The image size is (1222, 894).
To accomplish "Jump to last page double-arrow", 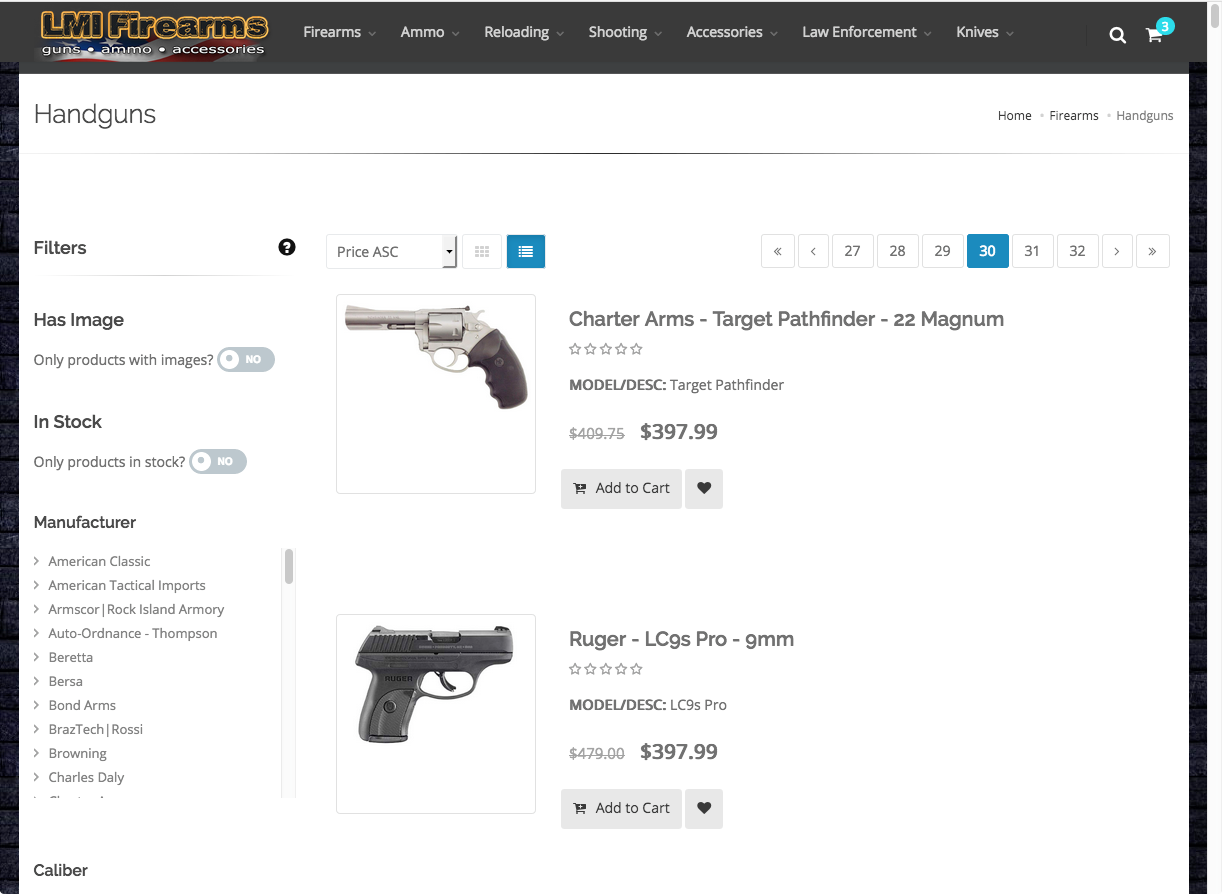I will point(1152,251).
